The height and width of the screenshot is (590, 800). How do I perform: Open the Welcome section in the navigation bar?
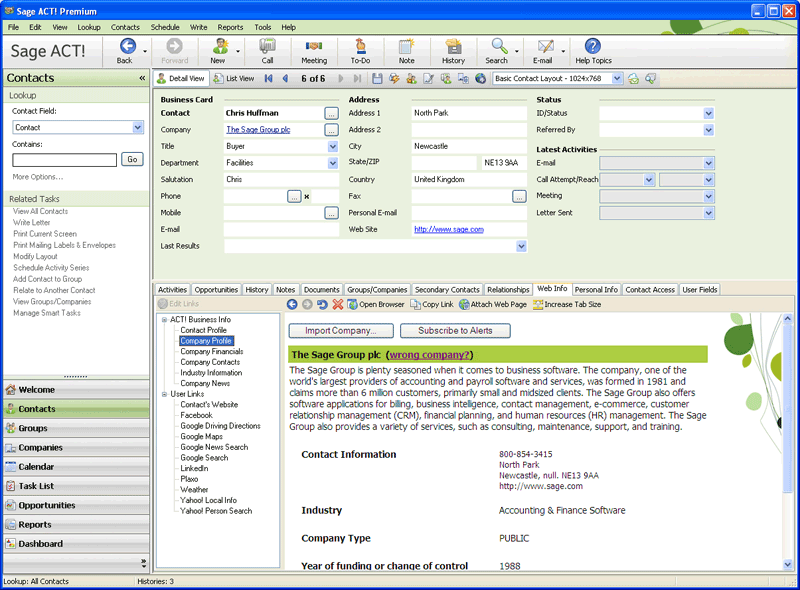point(76,390)
